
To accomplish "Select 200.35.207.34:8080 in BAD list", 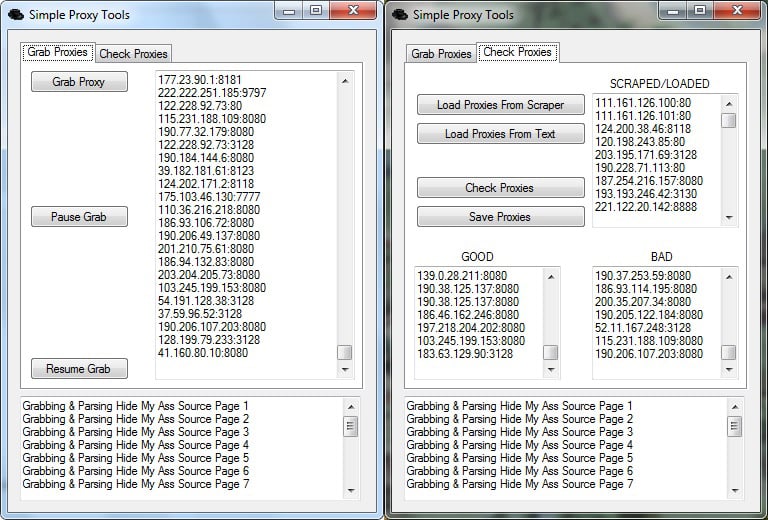I will 643,302.
